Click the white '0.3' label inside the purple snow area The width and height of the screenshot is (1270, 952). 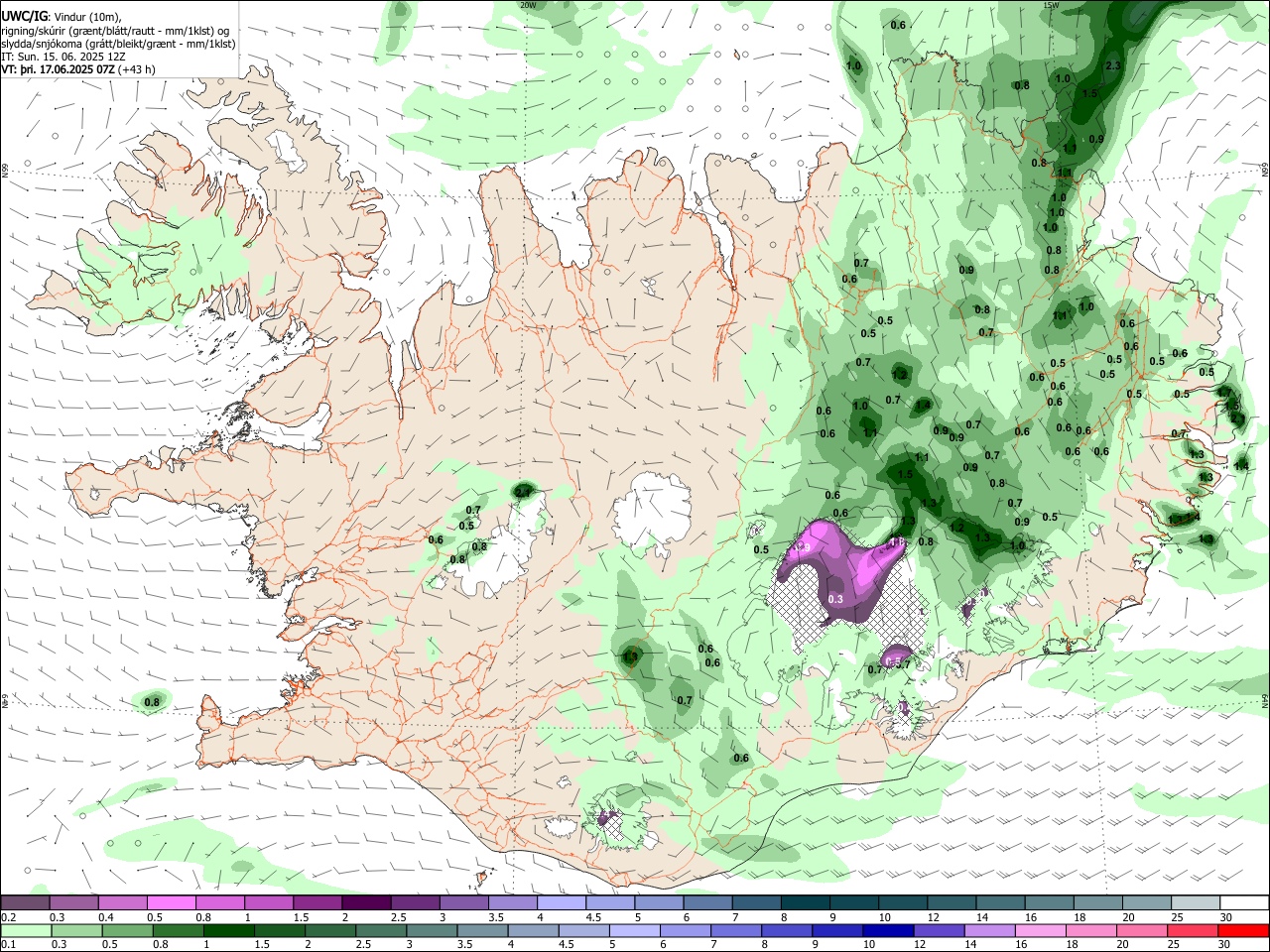[x=835, y=599]
